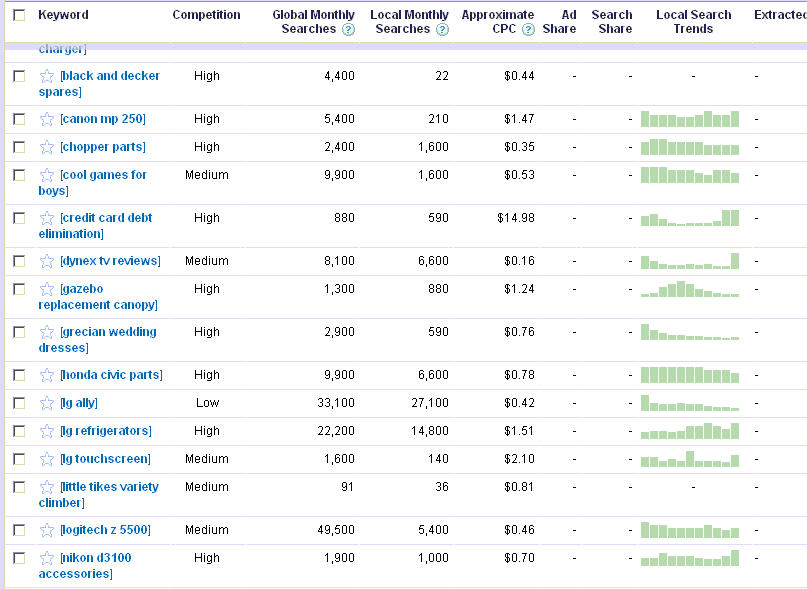
Task: Check the chopper parts row
Action: click(x=19, y=147)
